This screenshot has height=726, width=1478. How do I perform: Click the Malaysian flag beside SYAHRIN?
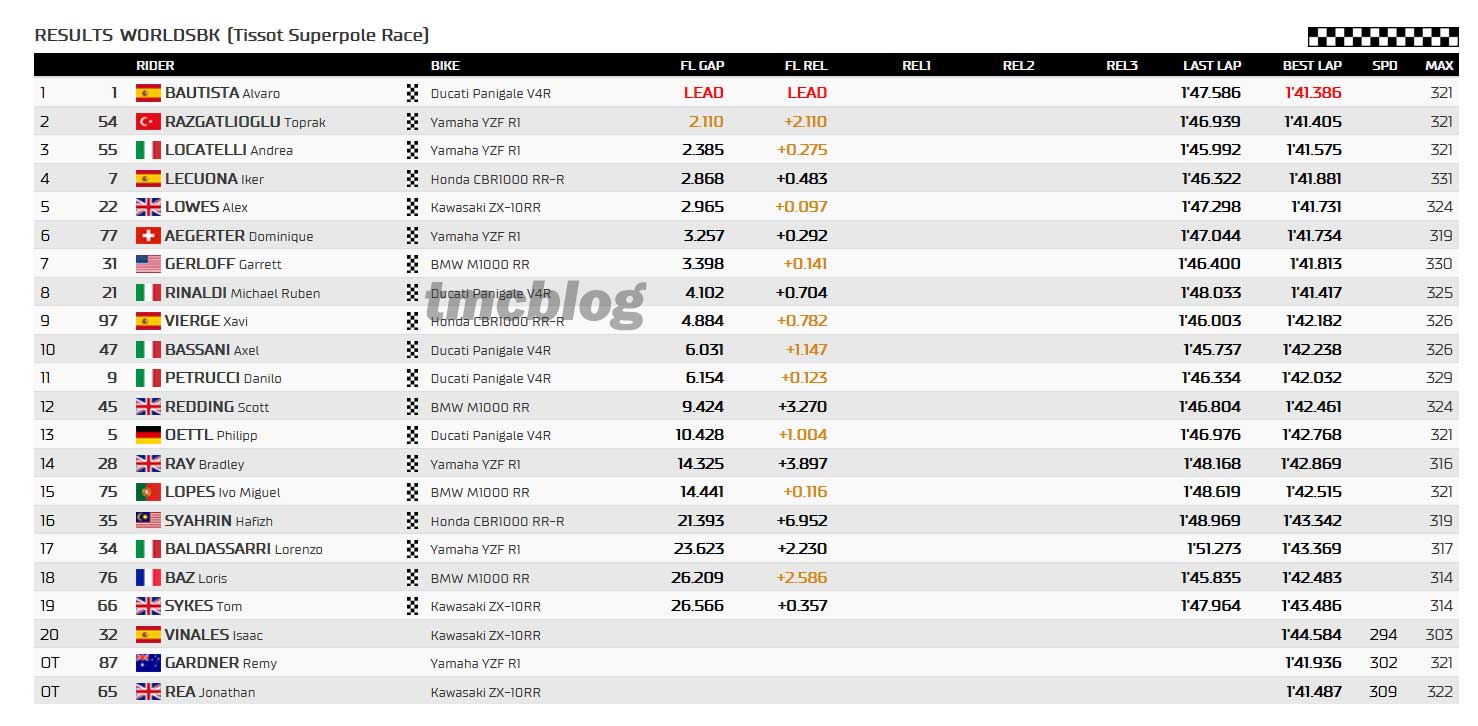click(148, 521)
